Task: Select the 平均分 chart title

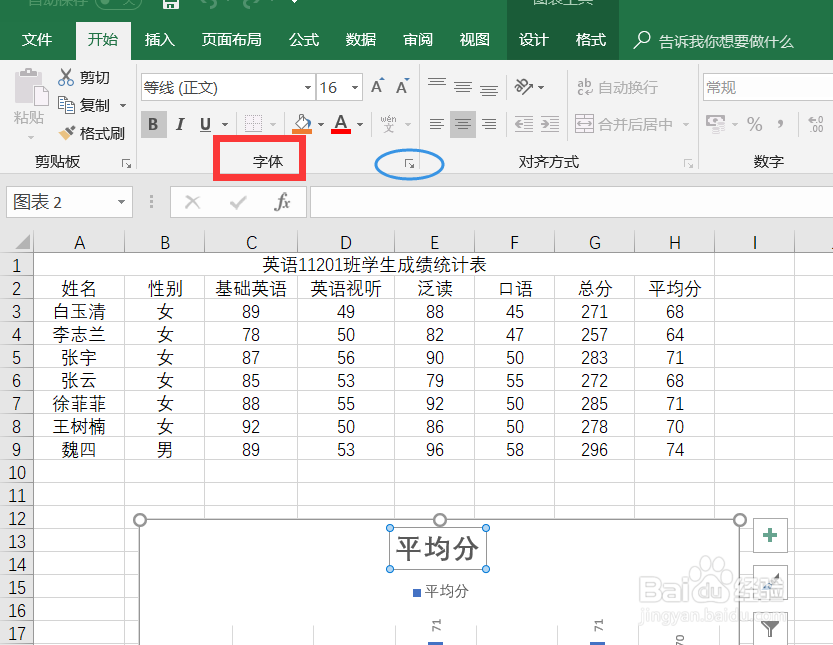Action: 438,547
